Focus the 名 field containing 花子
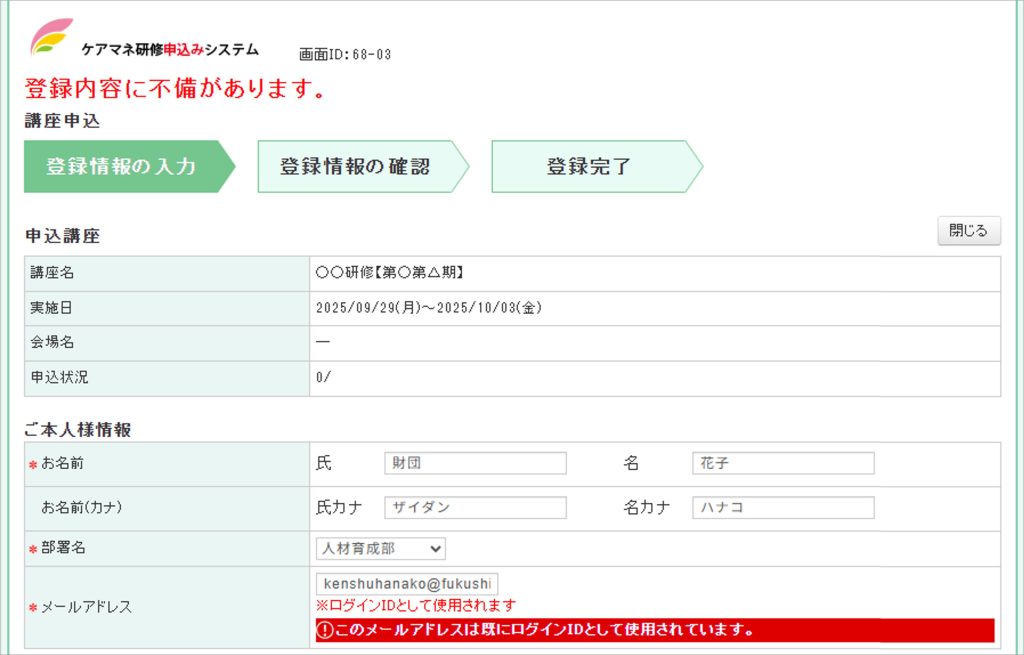This screenshot has width=1024, height=655. tap(783, 463)
